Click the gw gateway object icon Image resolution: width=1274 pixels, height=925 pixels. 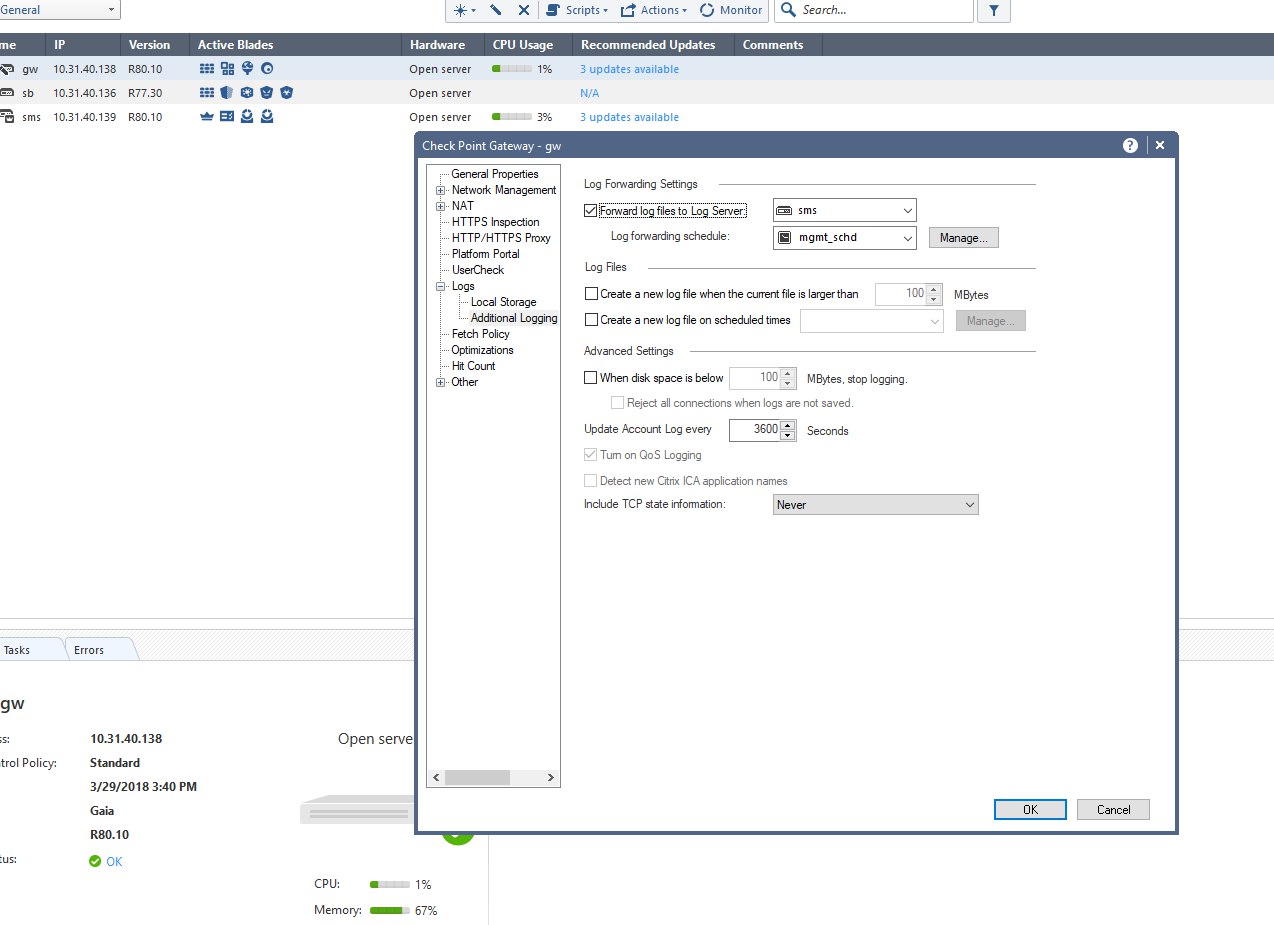(x=7, y=69)
